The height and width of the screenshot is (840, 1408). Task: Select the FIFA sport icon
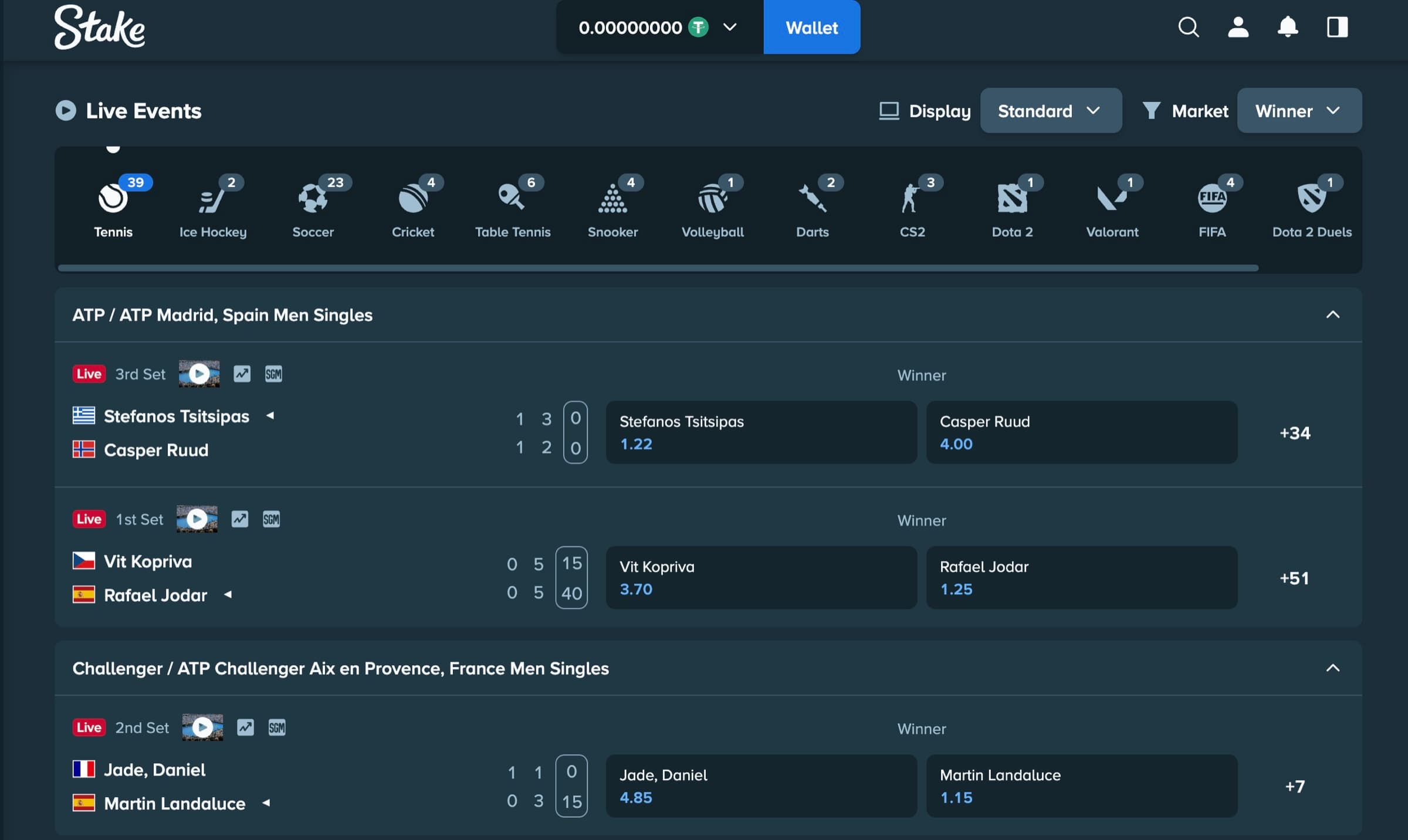1212,198
